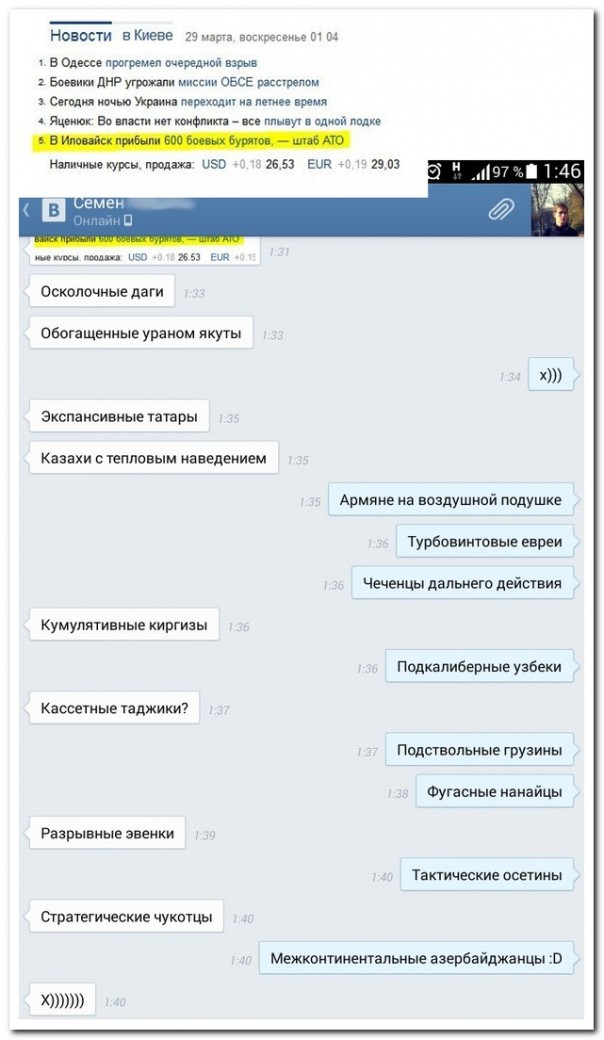This screenshot has height=1040, width=604.
Task: Click the USD exchange rate link
Action: 213,164
